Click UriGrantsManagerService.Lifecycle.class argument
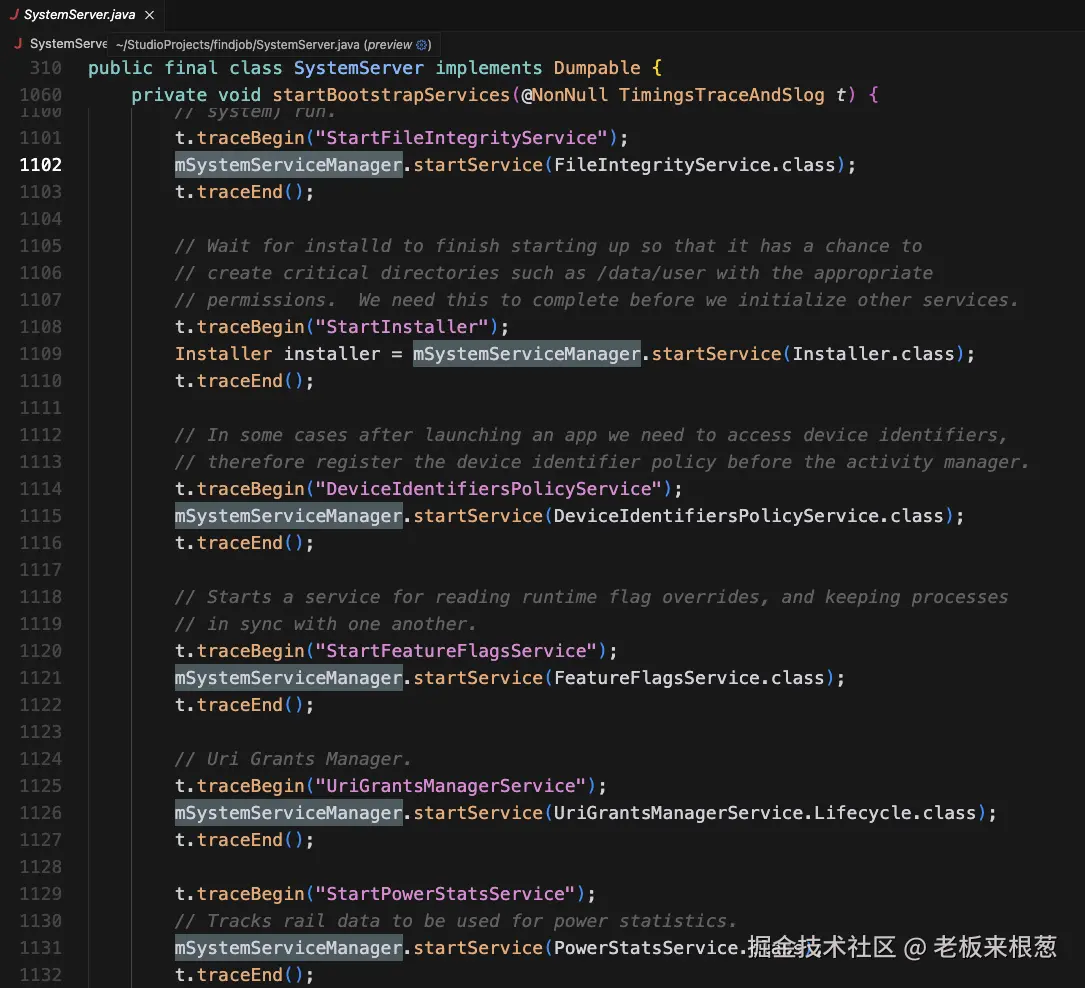This screenshot has width=1085, height=988. [x=765, y=812]
